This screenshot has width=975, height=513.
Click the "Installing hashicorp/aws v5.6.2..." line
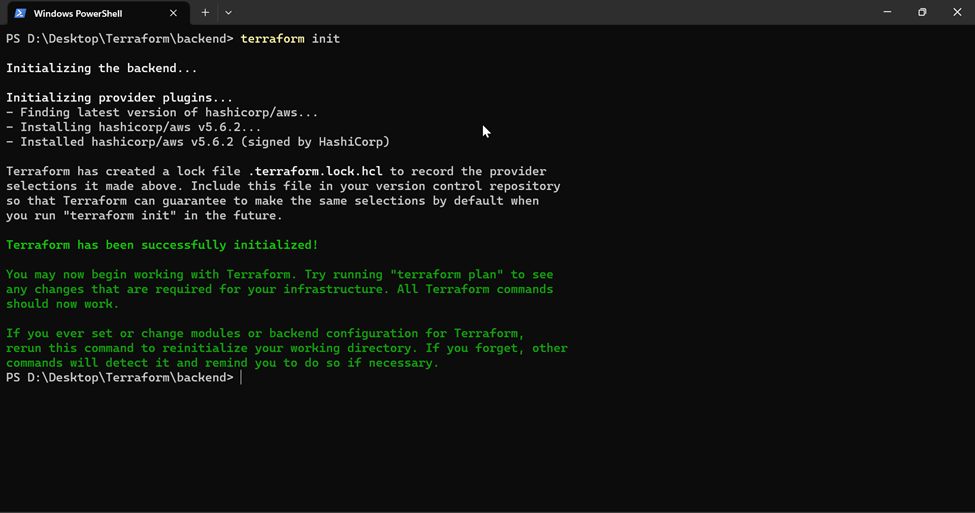(x=134, y=127)
